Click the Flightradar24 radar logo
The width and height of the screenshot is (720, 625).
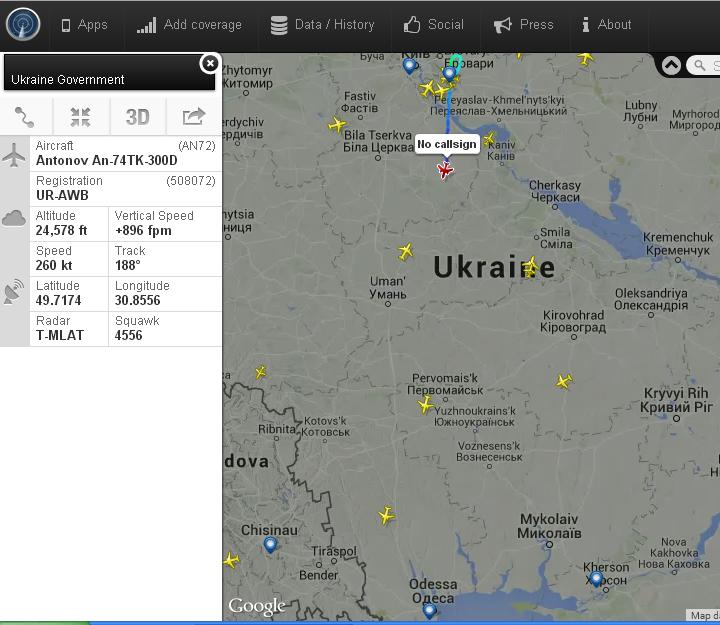pyautogui.click(x=23, y=24)
